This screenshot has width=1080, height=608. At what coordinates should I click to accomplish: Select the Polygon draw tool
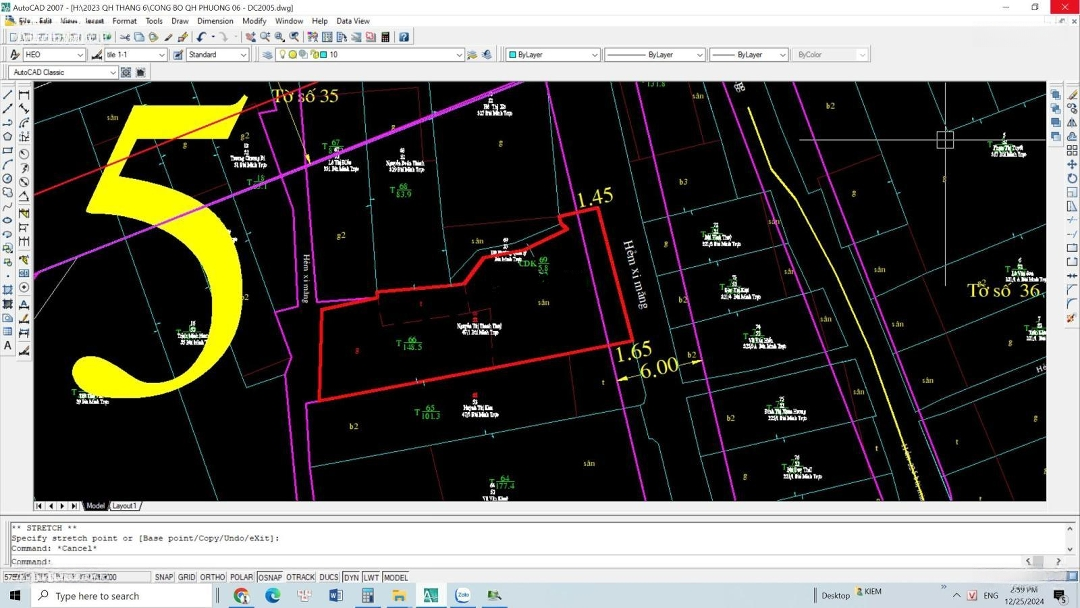pos(8,137)
